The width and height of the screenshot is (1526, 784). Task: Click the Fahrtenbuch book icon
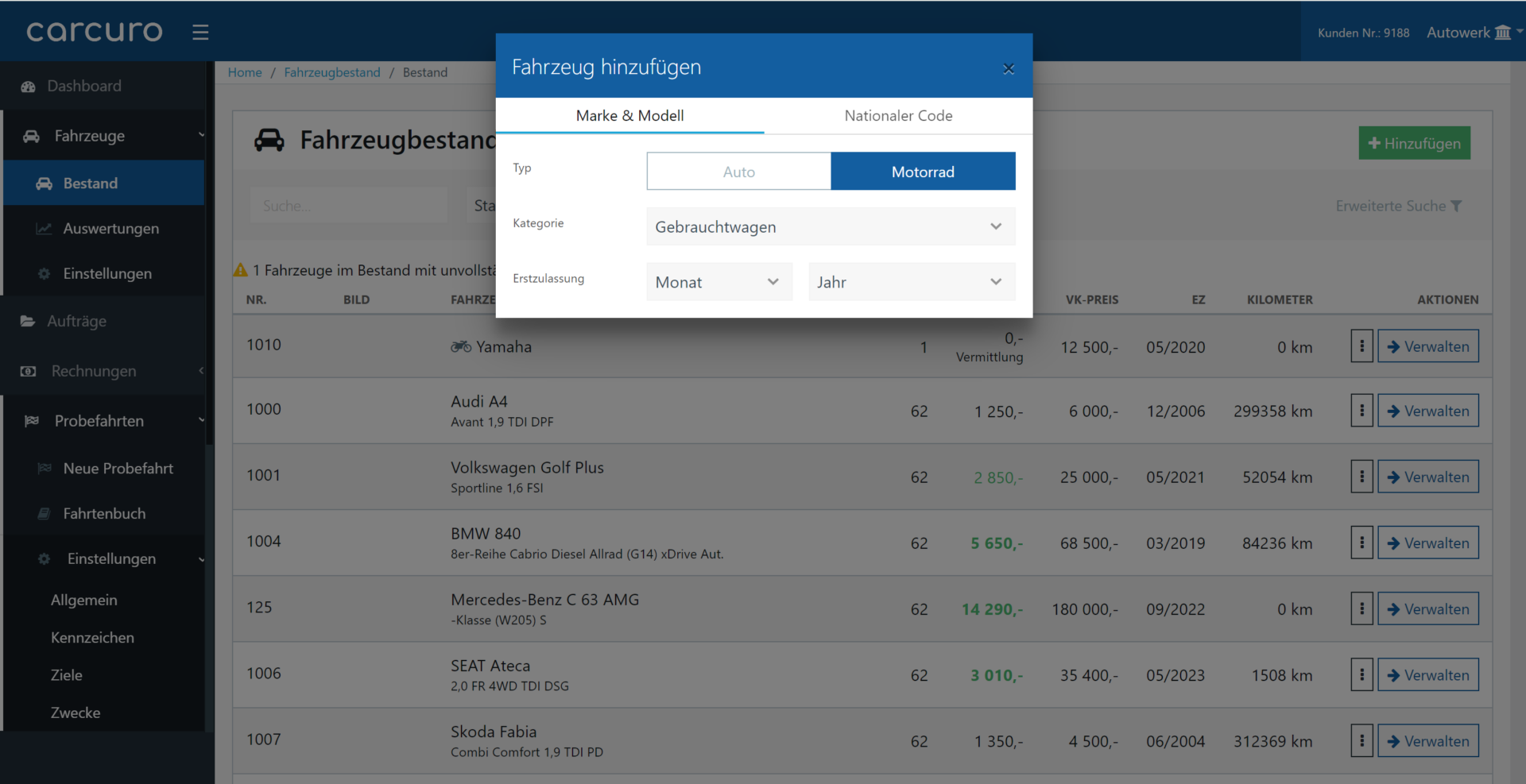click(x=45, y=514)
